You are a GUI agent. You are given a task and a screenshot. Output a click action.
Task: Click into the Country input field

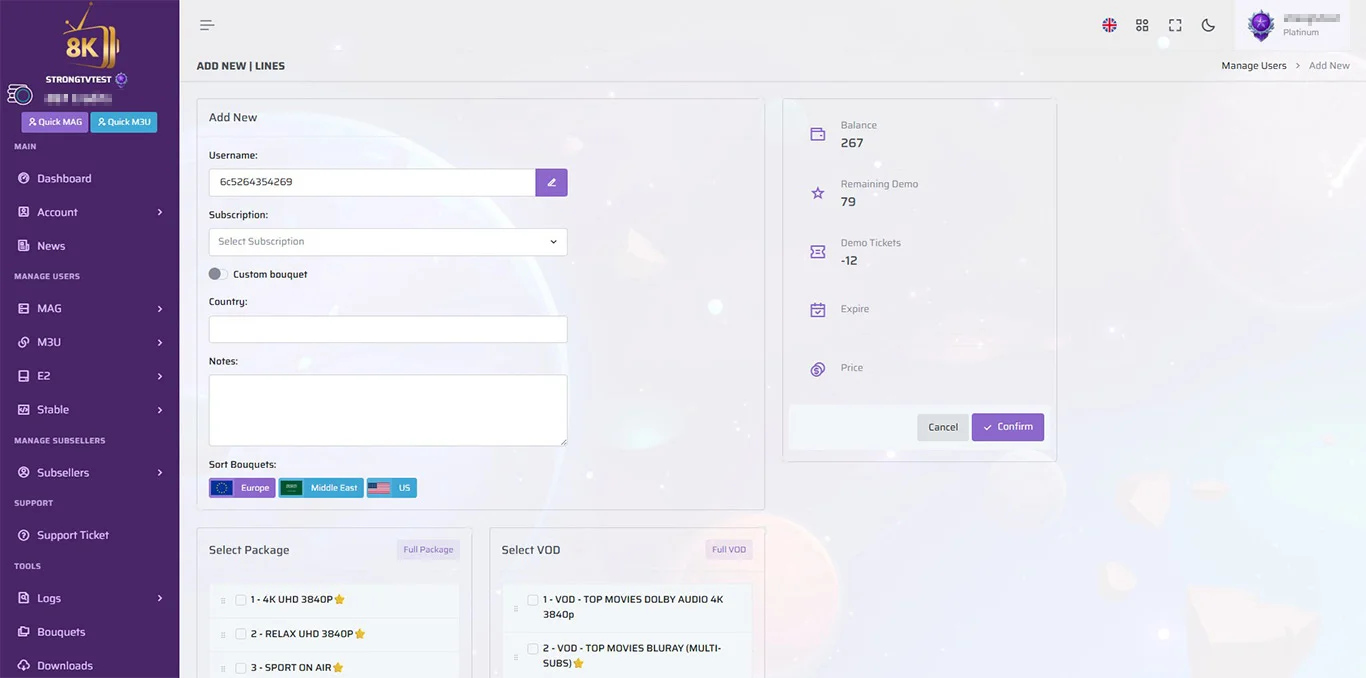pyautogui.click(x=388, y=330)
